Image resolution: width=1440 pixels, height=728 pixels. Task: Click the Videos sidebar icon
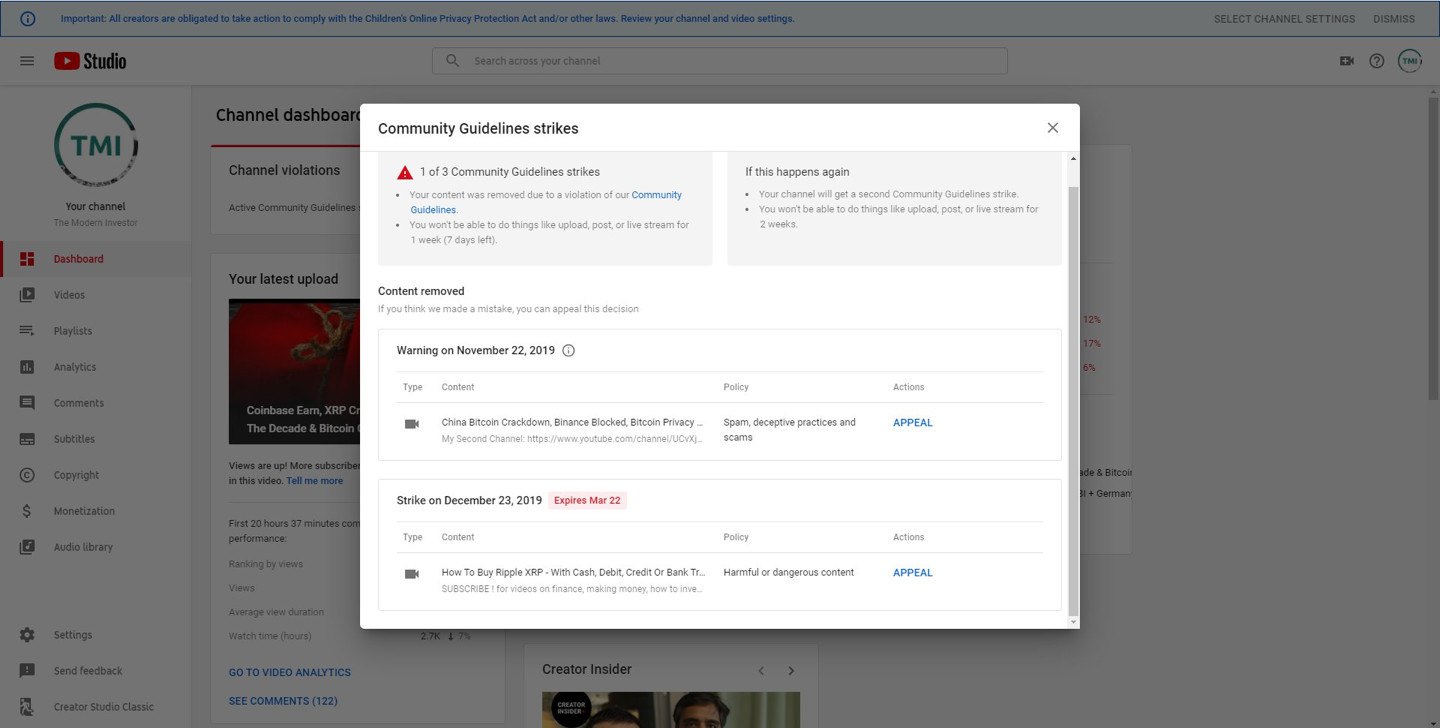27,295
